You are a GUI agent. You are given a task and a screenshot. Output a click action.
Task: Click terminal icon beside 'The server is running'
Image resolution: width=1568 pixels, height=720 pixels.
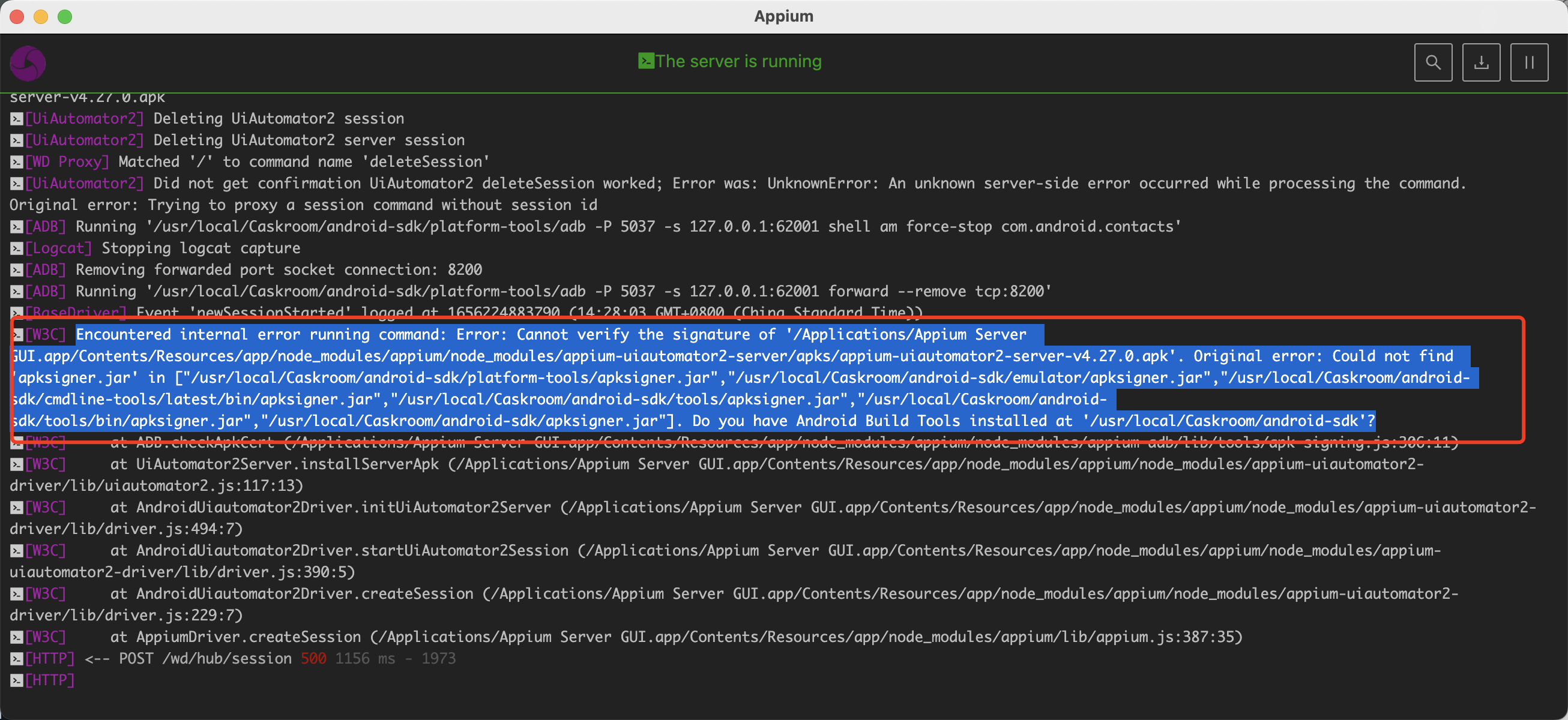tap(645, 61)
